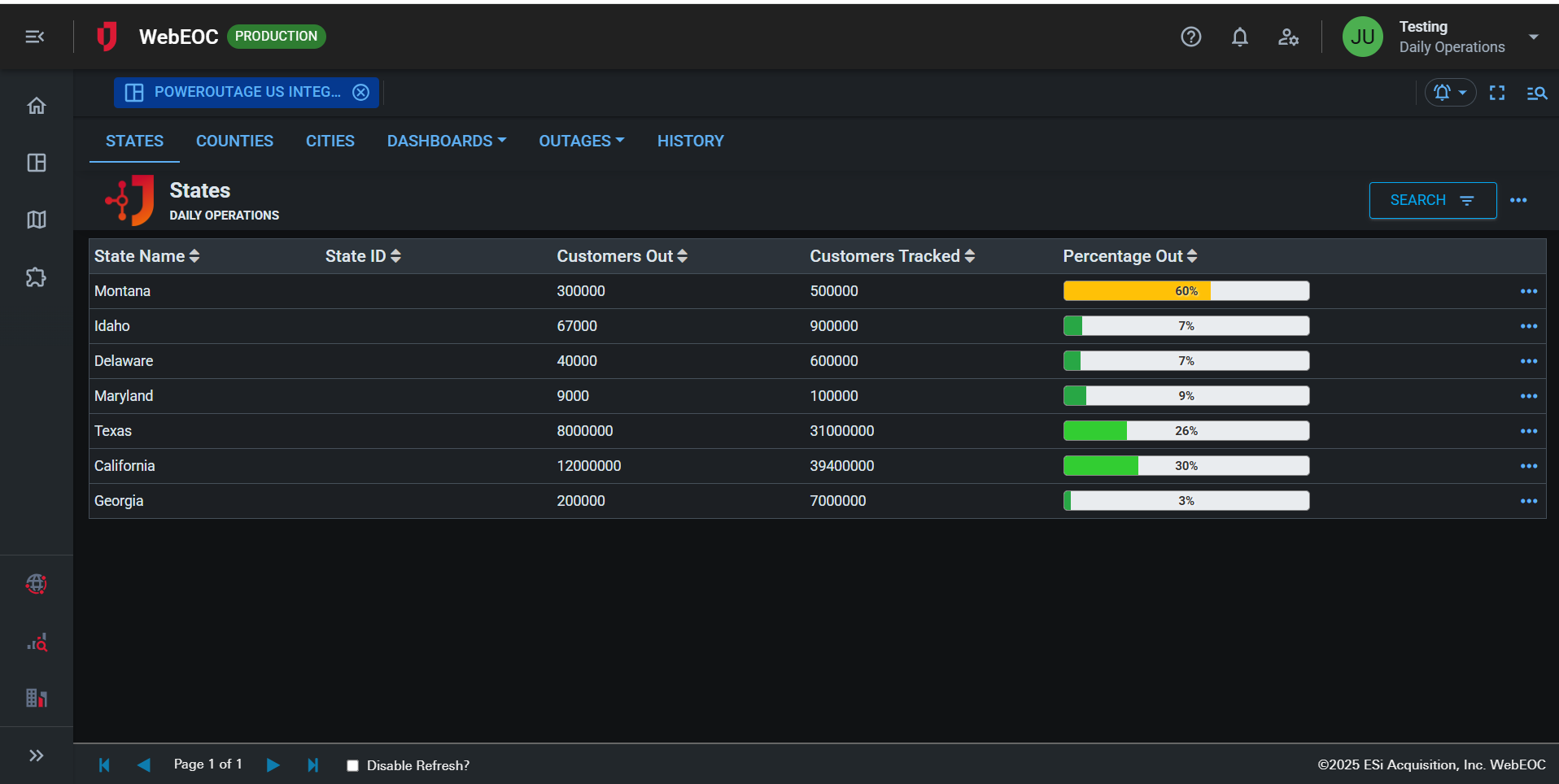Go to the next page arrow

[273, 765]
